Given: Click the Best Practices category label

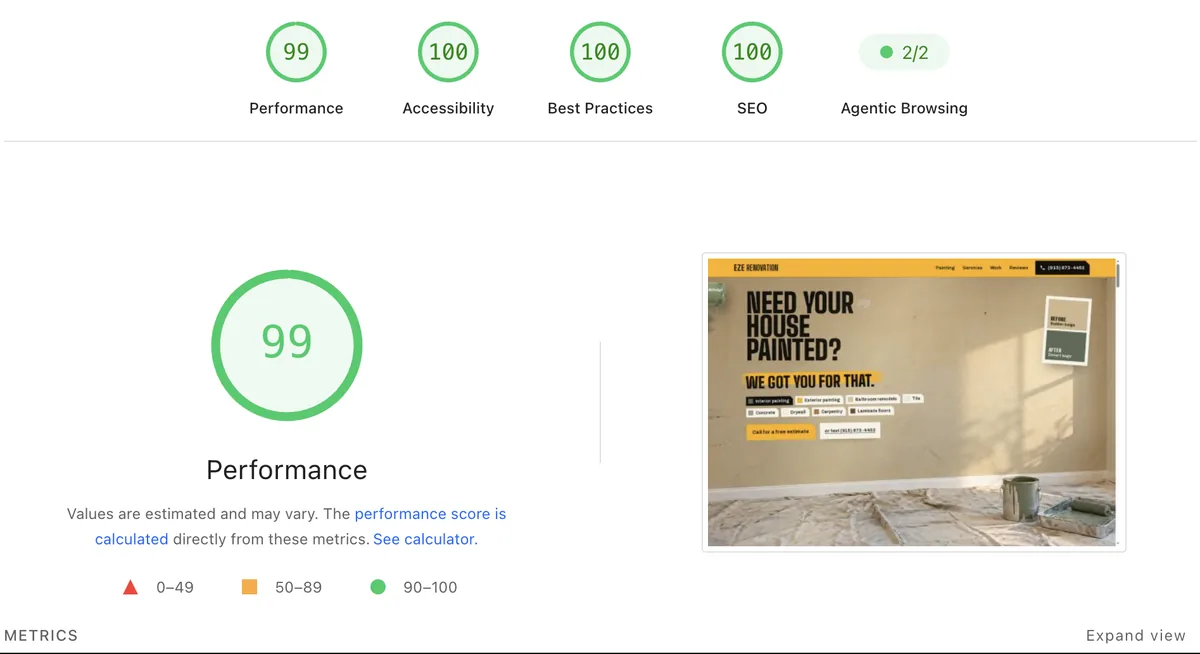Looking at the screenshot, I should (x=600, y=108).
